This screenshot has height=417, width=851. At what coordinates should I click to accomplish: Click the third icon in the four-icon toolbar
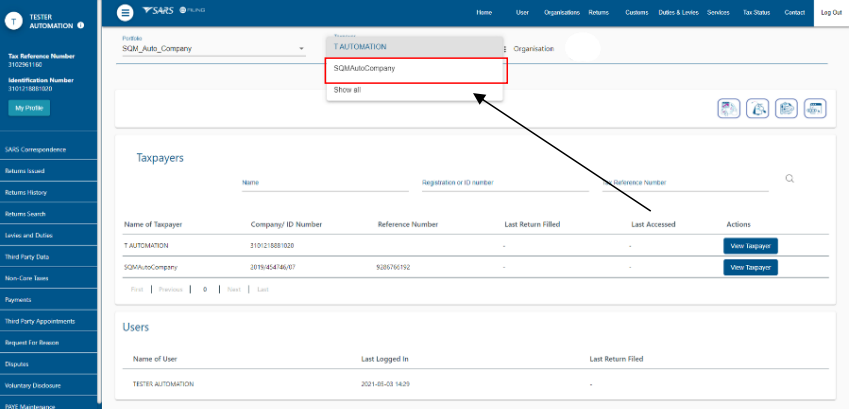(786, 109)
